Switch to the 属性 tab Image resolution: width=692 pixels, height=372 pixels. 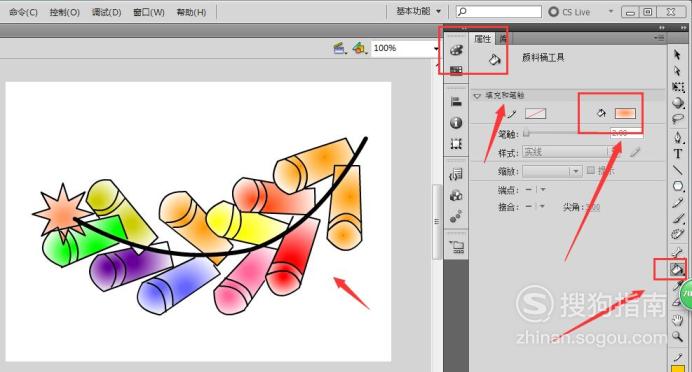pos(482,39)
